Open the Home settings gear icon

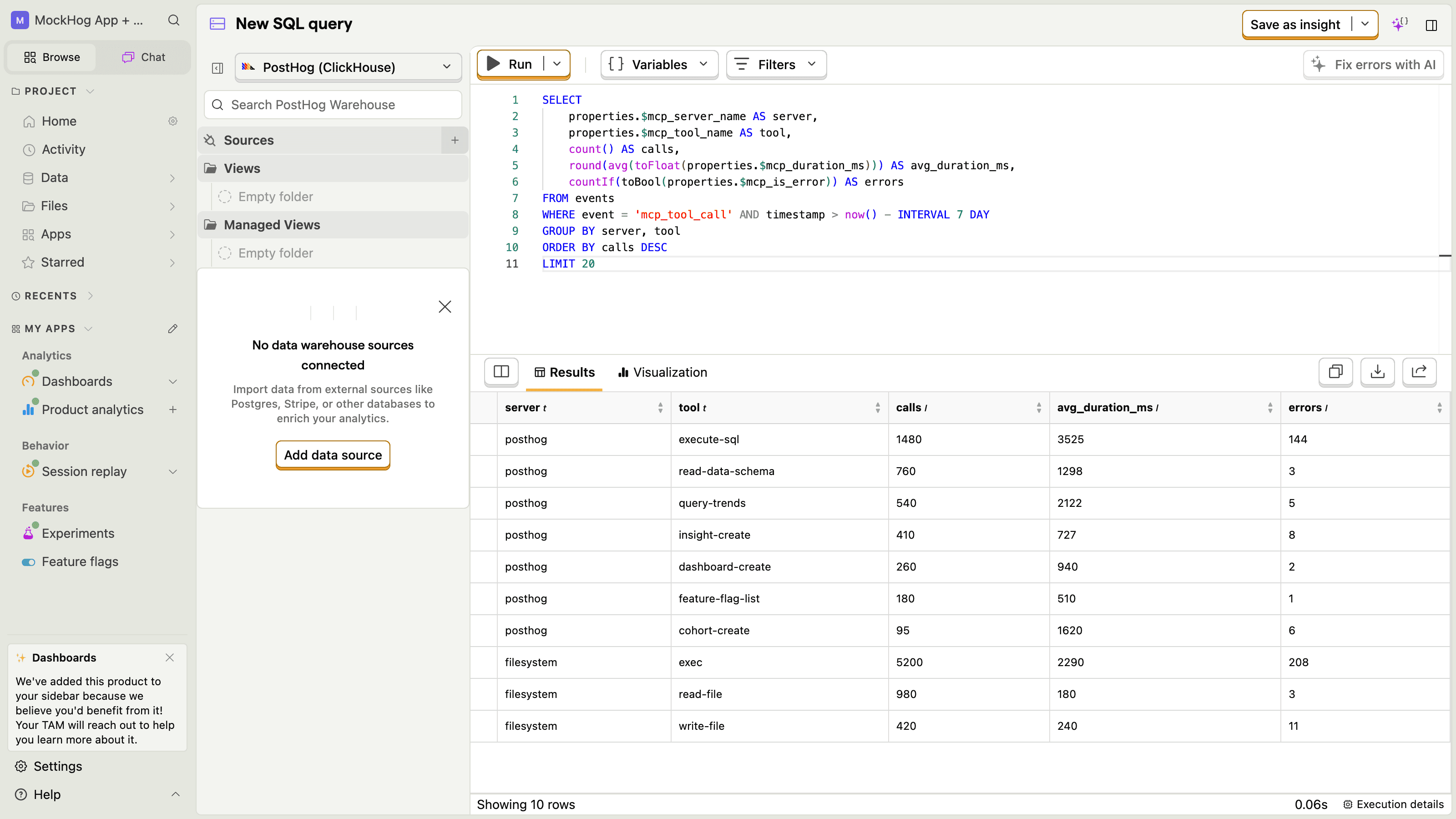click(173, 121)
